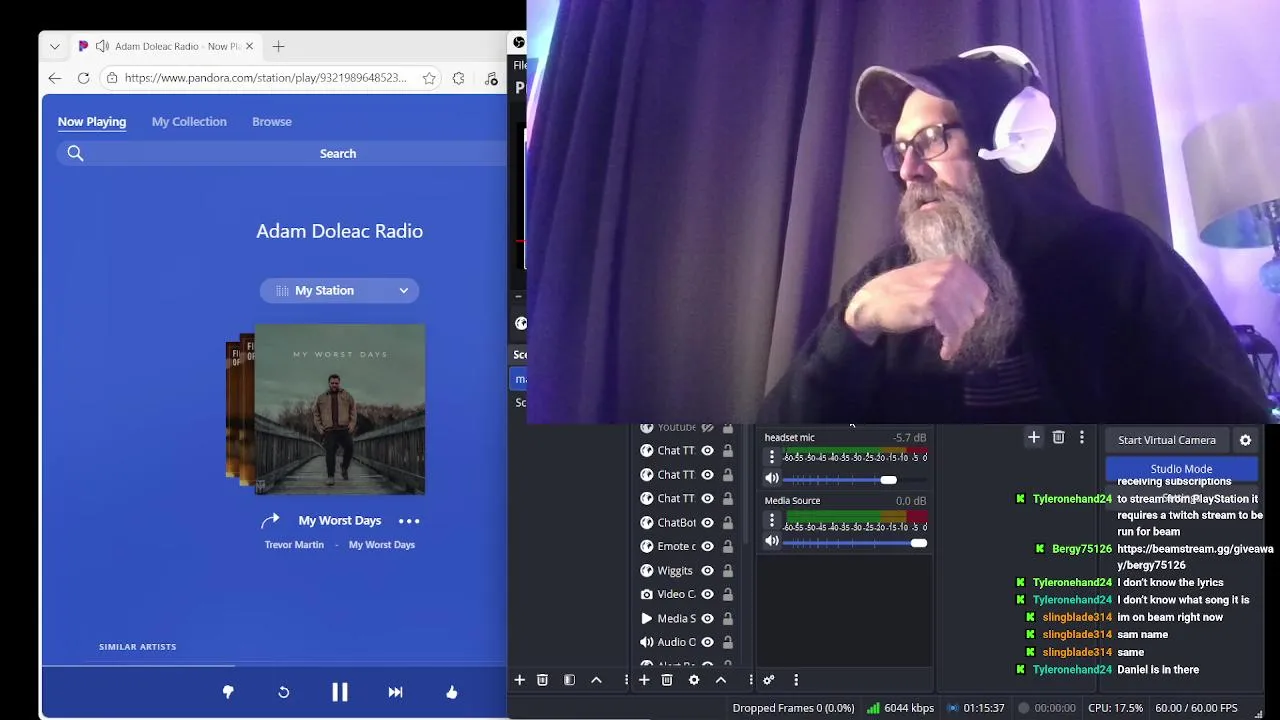Share the My Worst Days track
This screenshot has width=1280, height=720.
[270, 520]
